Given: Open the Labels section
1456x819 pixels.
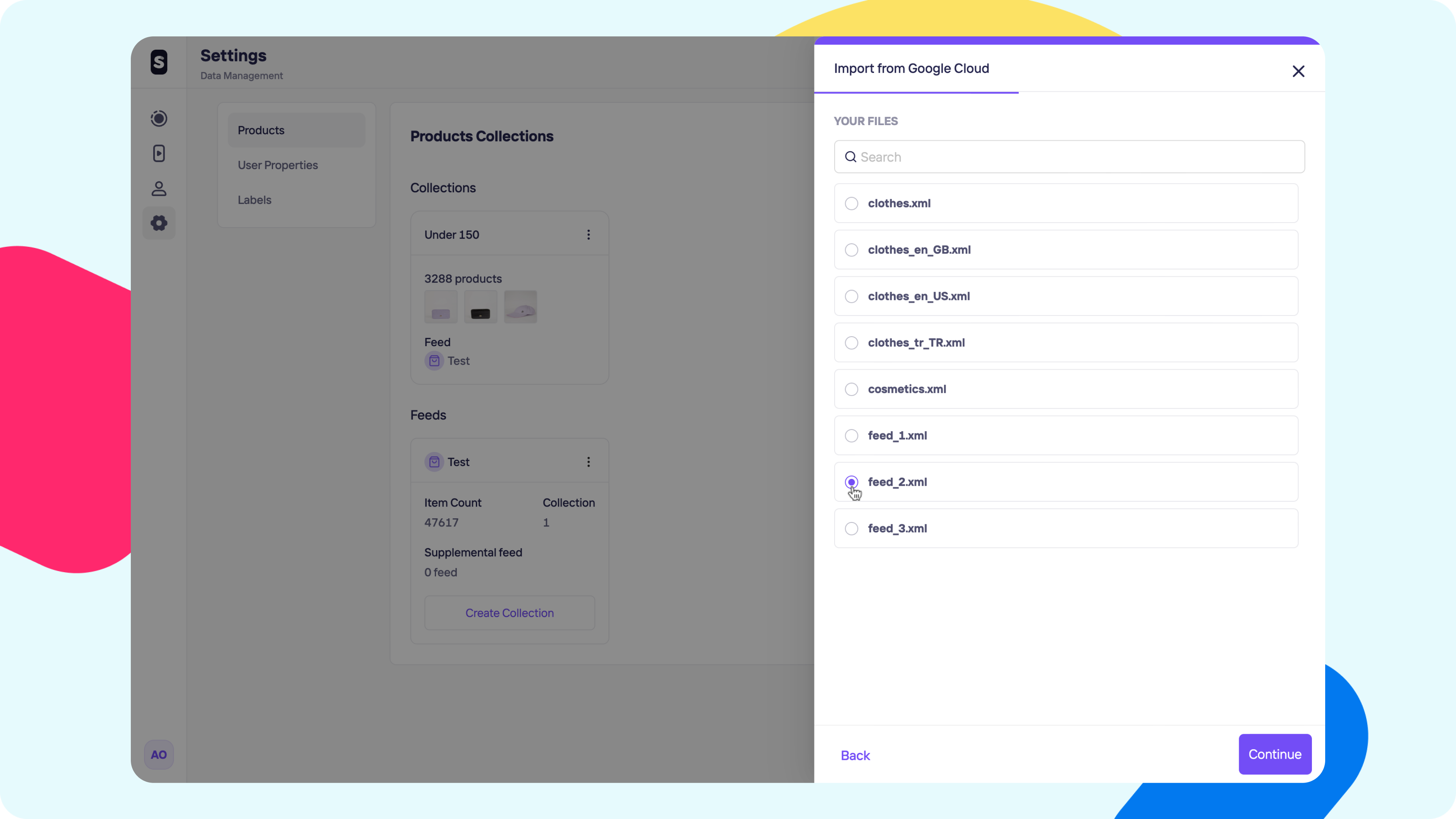Looking at the screenshot, I should point(254,200).
